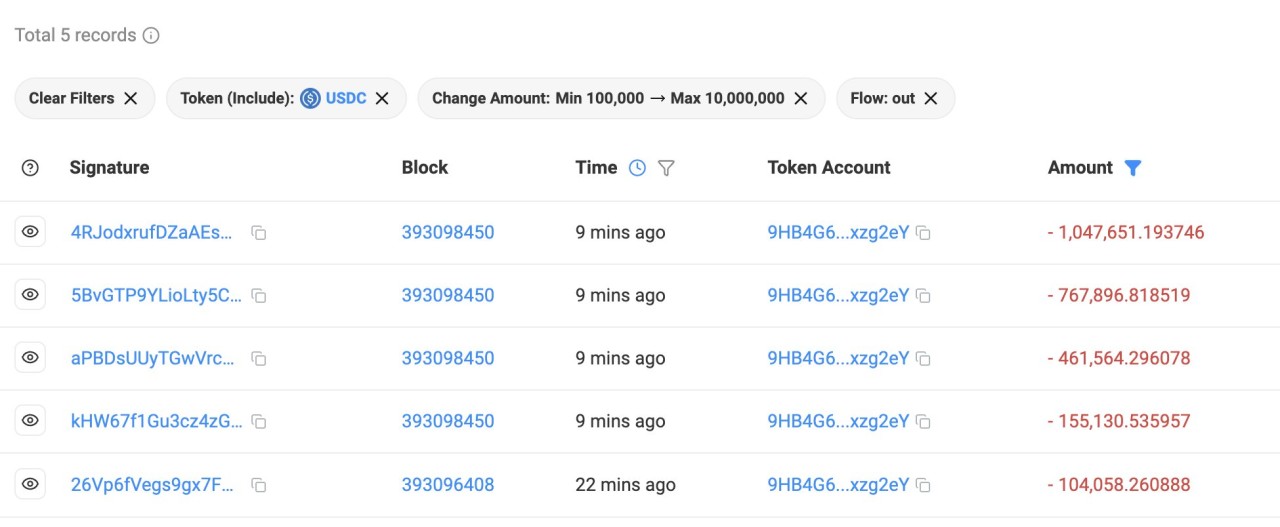Toggle eye icon for the 4RJodxruf transaction
The height and width of the screenshot is (527, 1280).
click(x=30, y=232)
